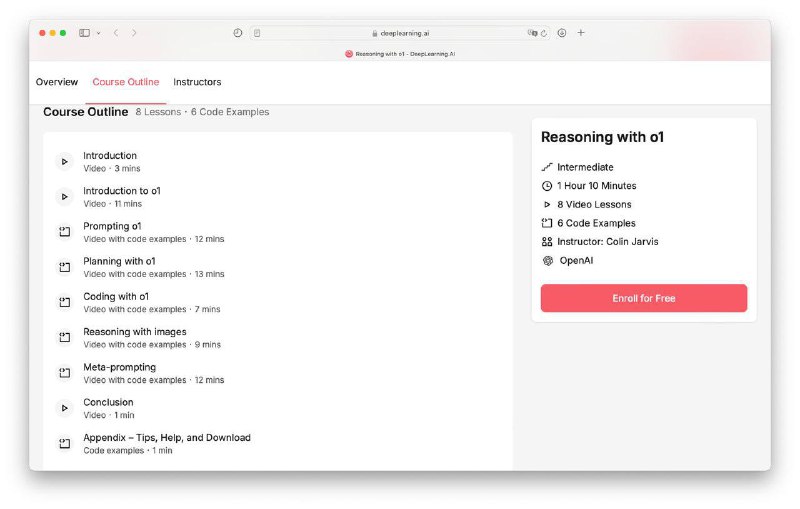Click the Course Outline section heading
800x509 pixels.
86,112
